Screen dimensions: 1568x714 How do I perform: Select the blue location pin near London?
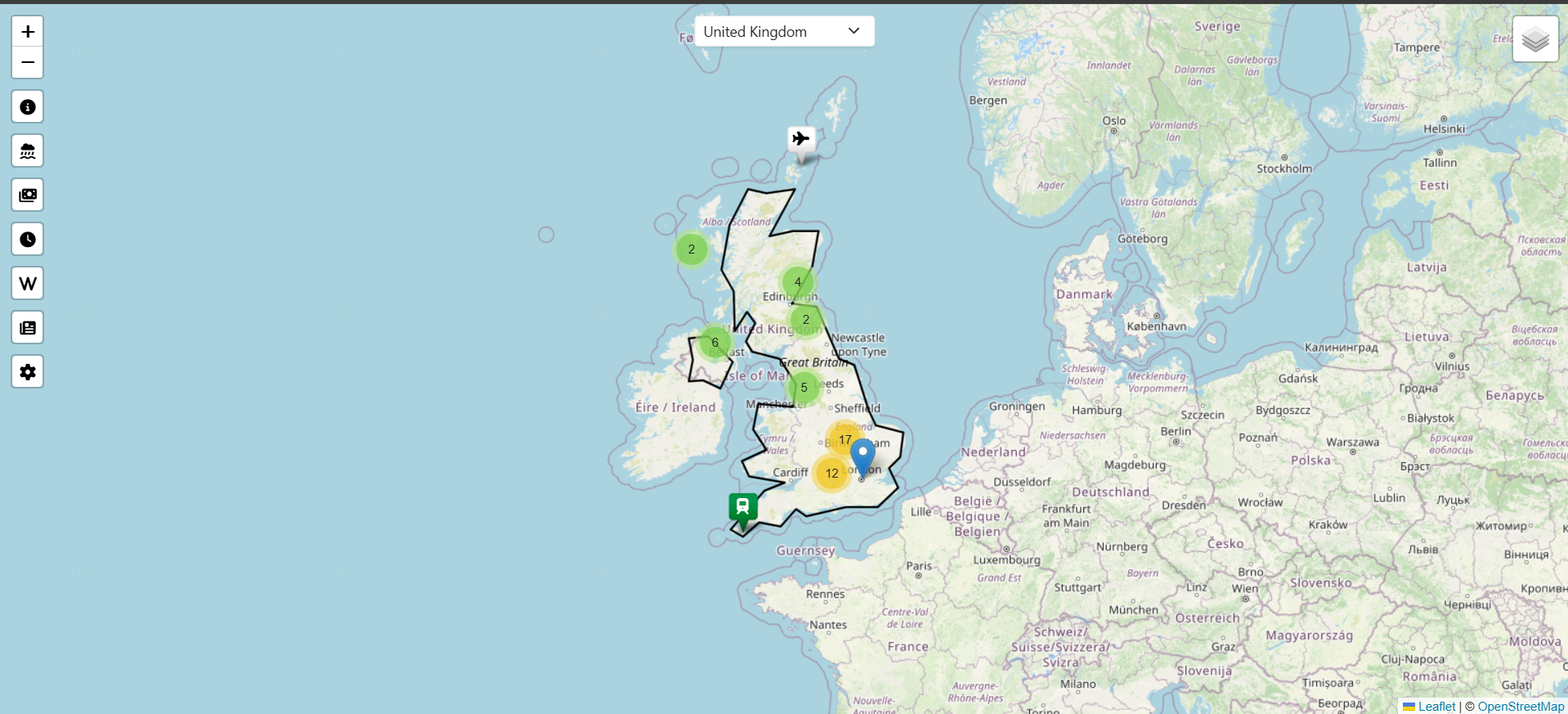[862, 455]
